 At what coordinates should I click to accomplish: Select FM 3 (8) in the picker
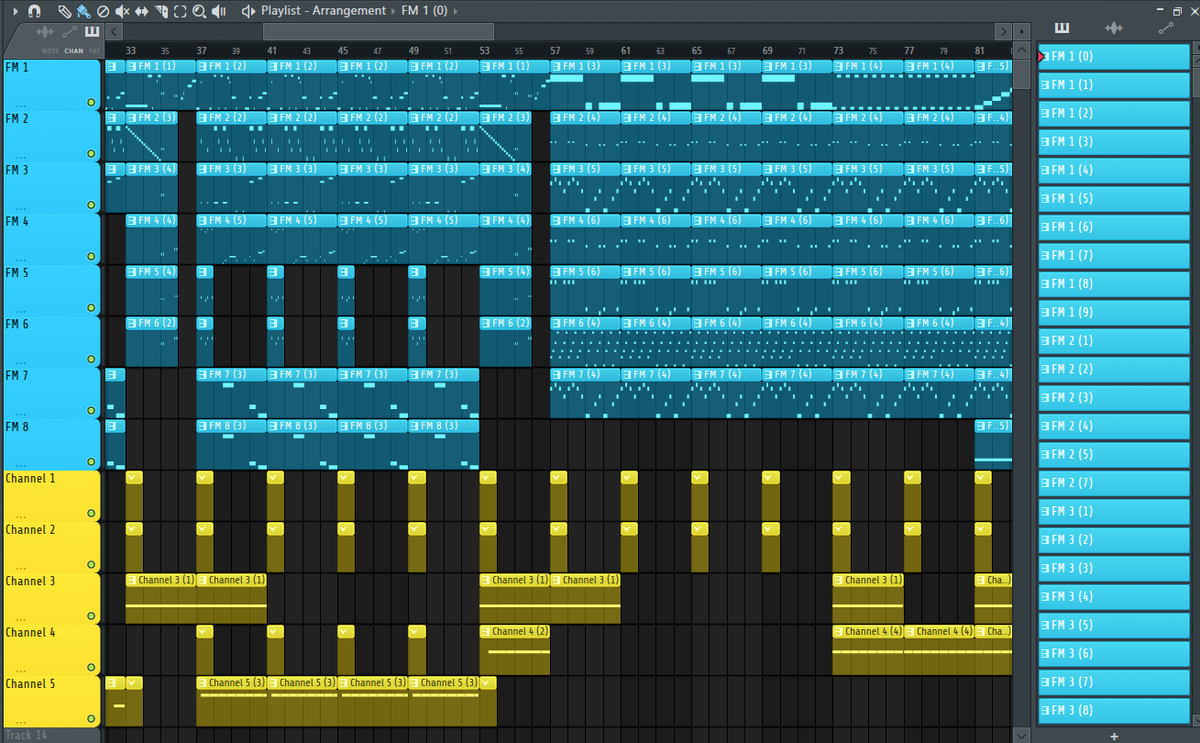click(x=1114, y=710)
